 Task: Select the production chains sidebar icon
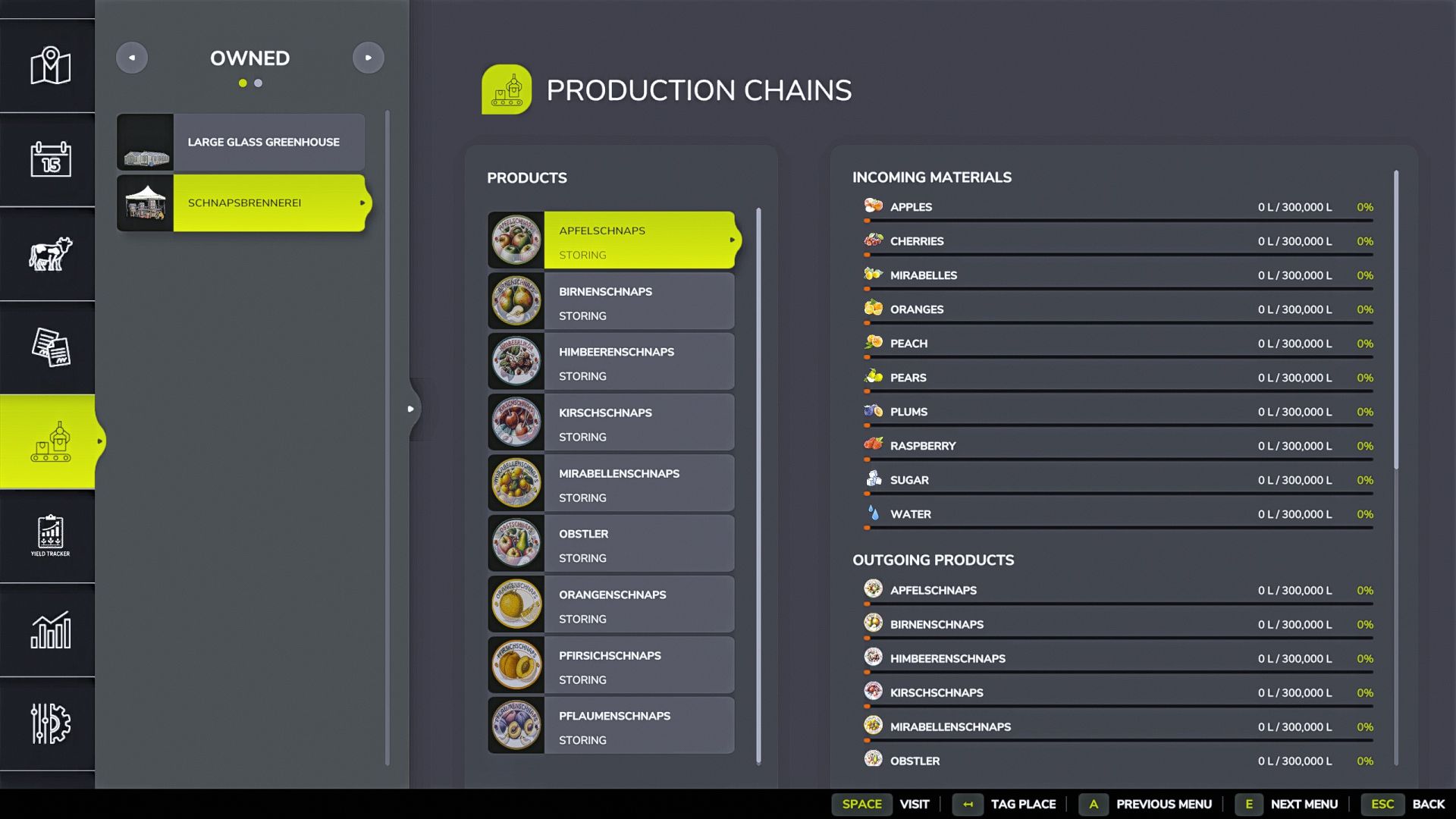pyautogui.click(x=50, y=441)
